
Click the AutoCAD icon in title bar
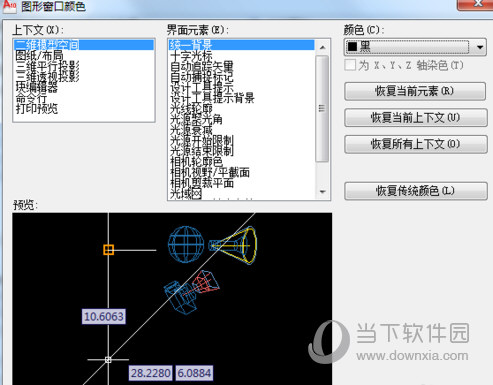click(9, 6)
